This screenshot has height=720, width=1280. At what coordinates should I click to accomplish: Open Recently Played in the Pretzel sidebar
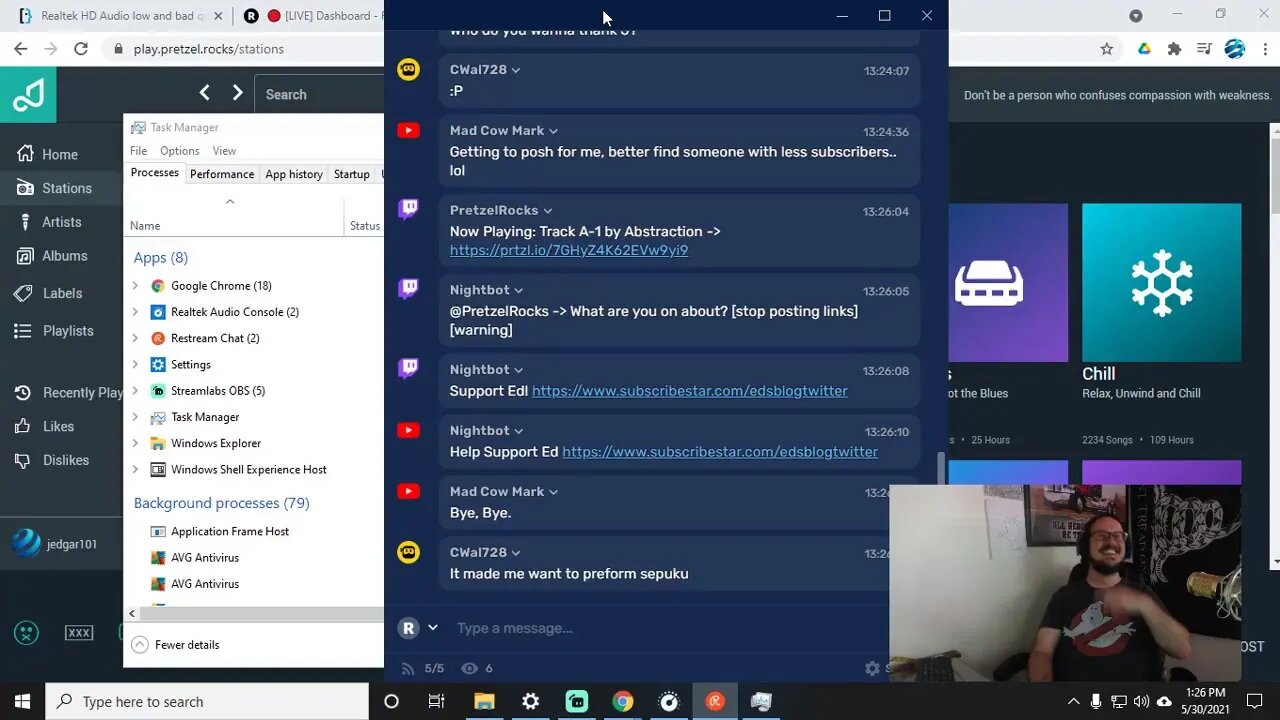(68, 393)
